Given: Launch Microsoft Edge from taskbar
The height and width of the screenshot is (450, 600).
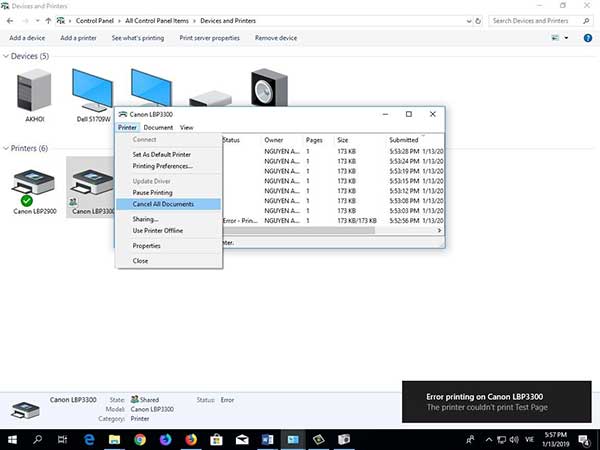Looking at the screenshot, I should (89, 440).
